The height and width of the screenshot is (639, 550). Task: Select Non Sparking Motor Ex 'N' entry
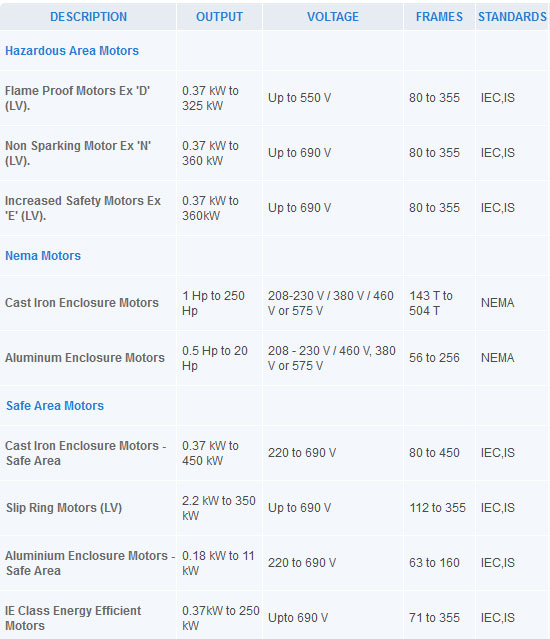coord(78,153)
